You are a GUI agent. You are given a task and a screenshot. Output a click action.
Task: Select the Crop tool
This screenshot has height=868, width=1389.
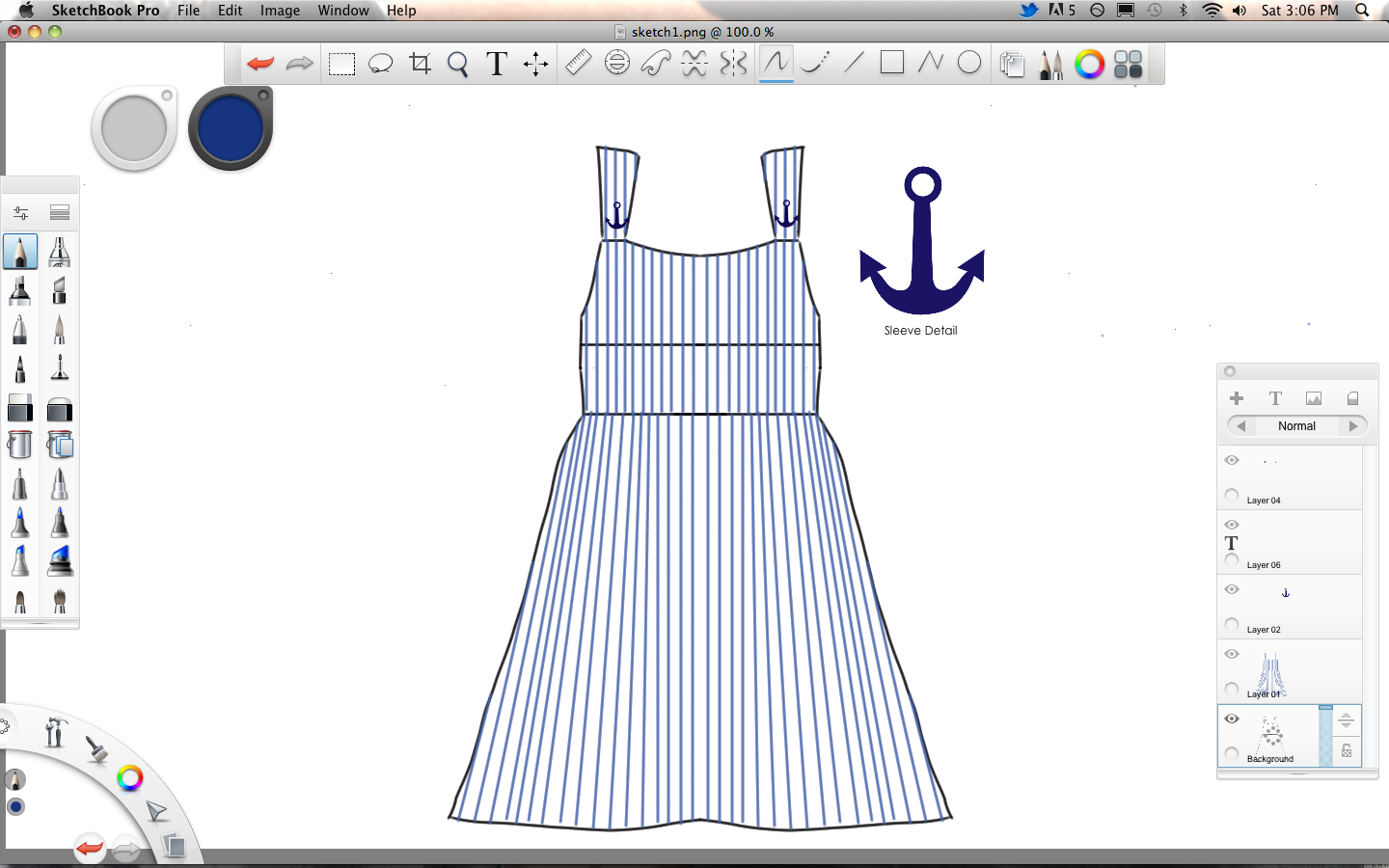coord(420,64)
